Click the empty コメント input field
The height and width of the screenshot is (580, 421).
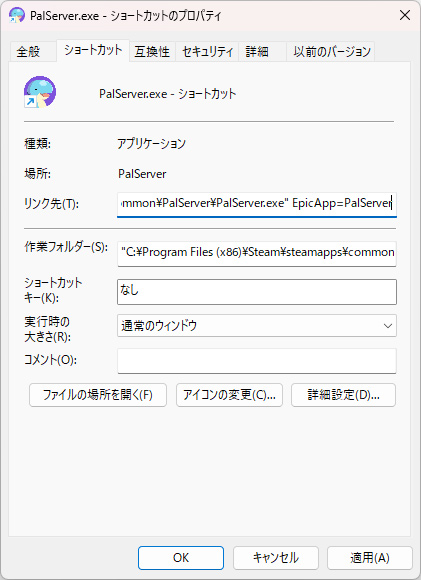point(257,361)
